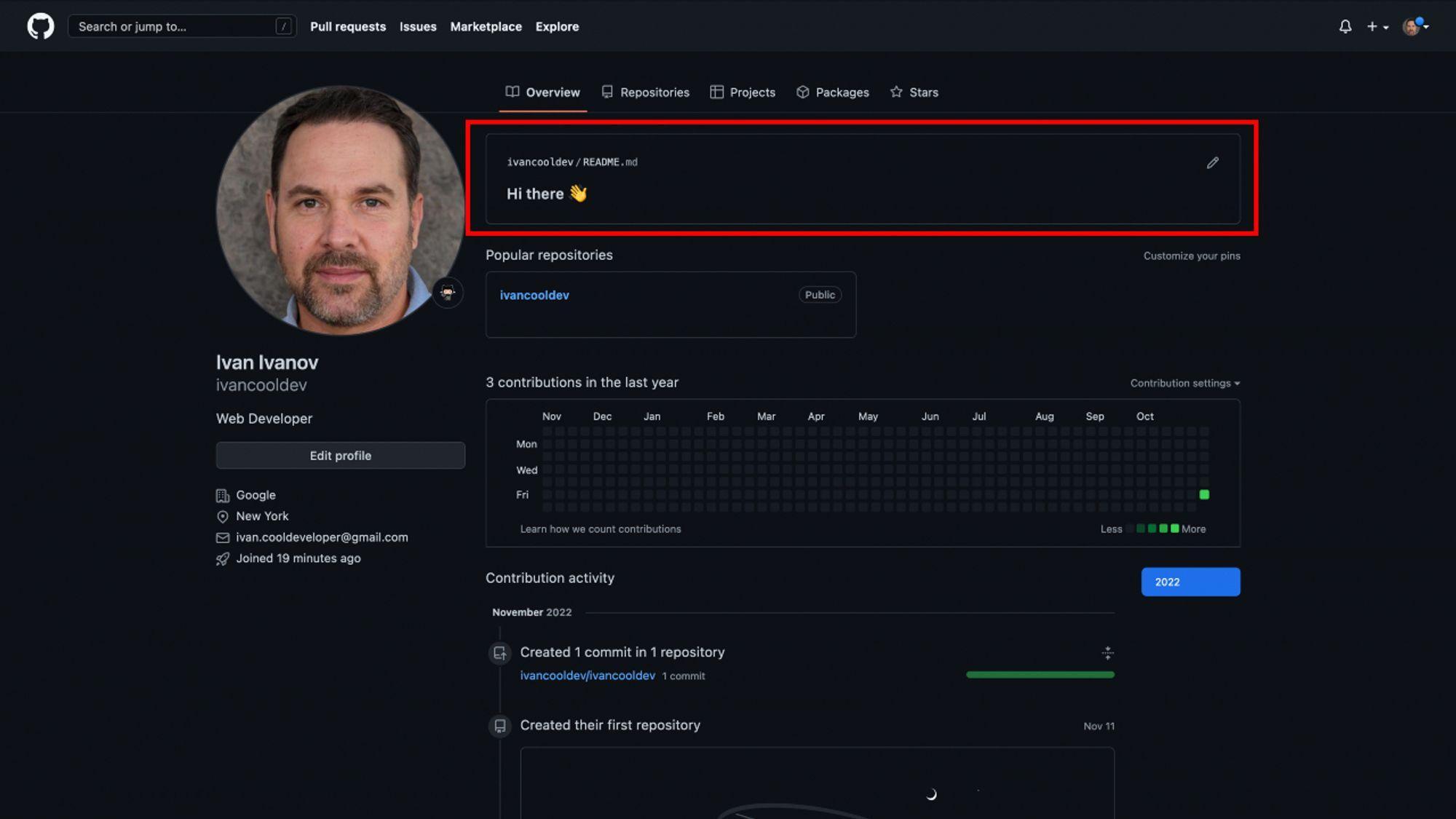Click Edit profile button
The image size is (1456, 819).
[340, 455]
